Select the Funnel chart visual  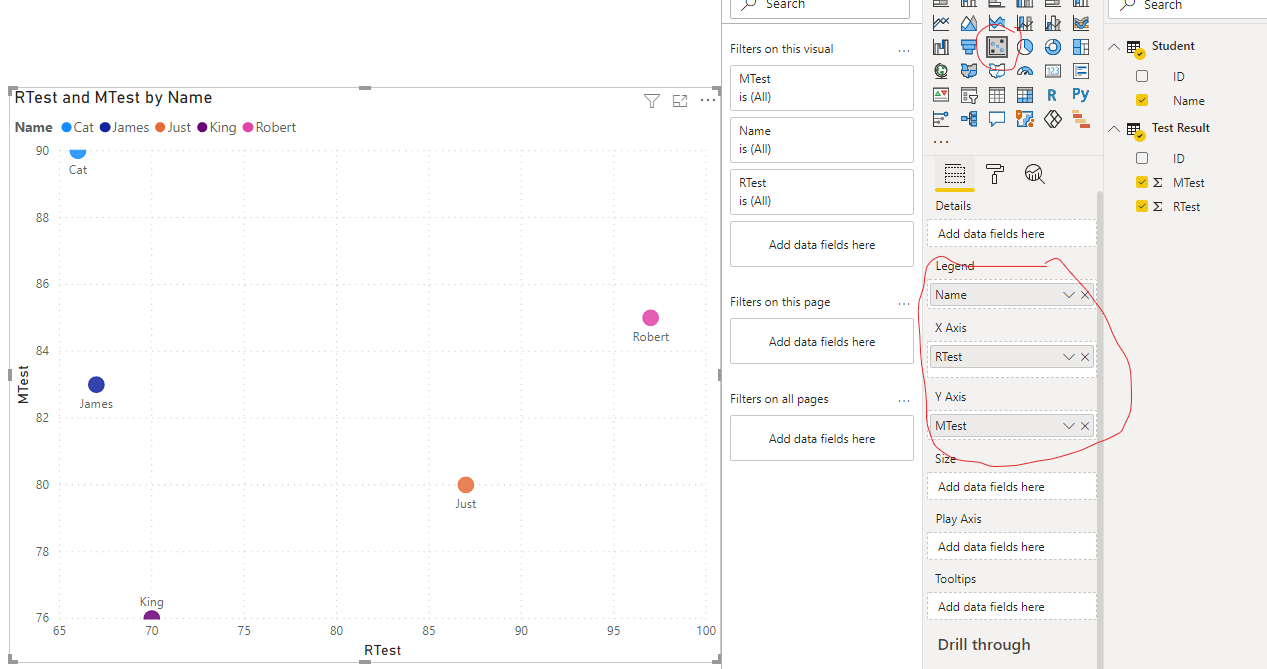(969, 47)
